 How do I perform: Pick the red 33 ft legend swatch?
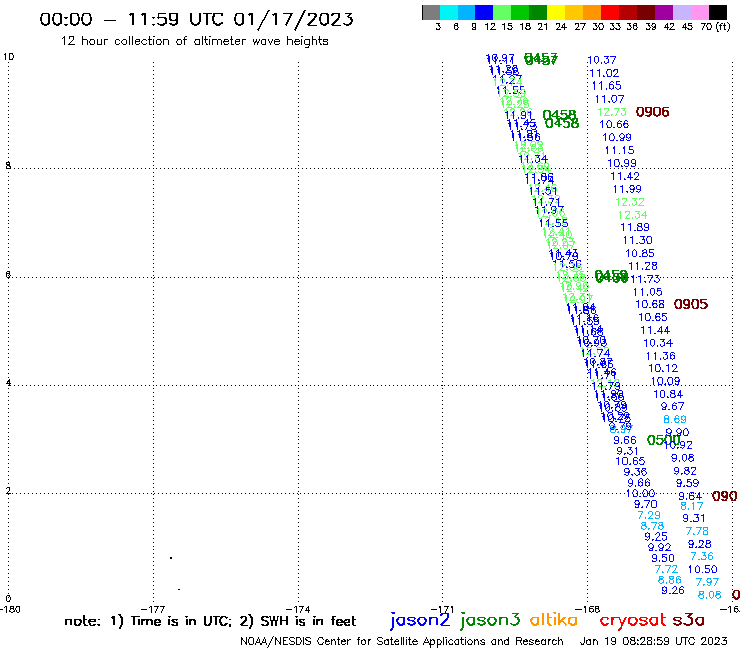pyautogui.click(x=610, y=12)
